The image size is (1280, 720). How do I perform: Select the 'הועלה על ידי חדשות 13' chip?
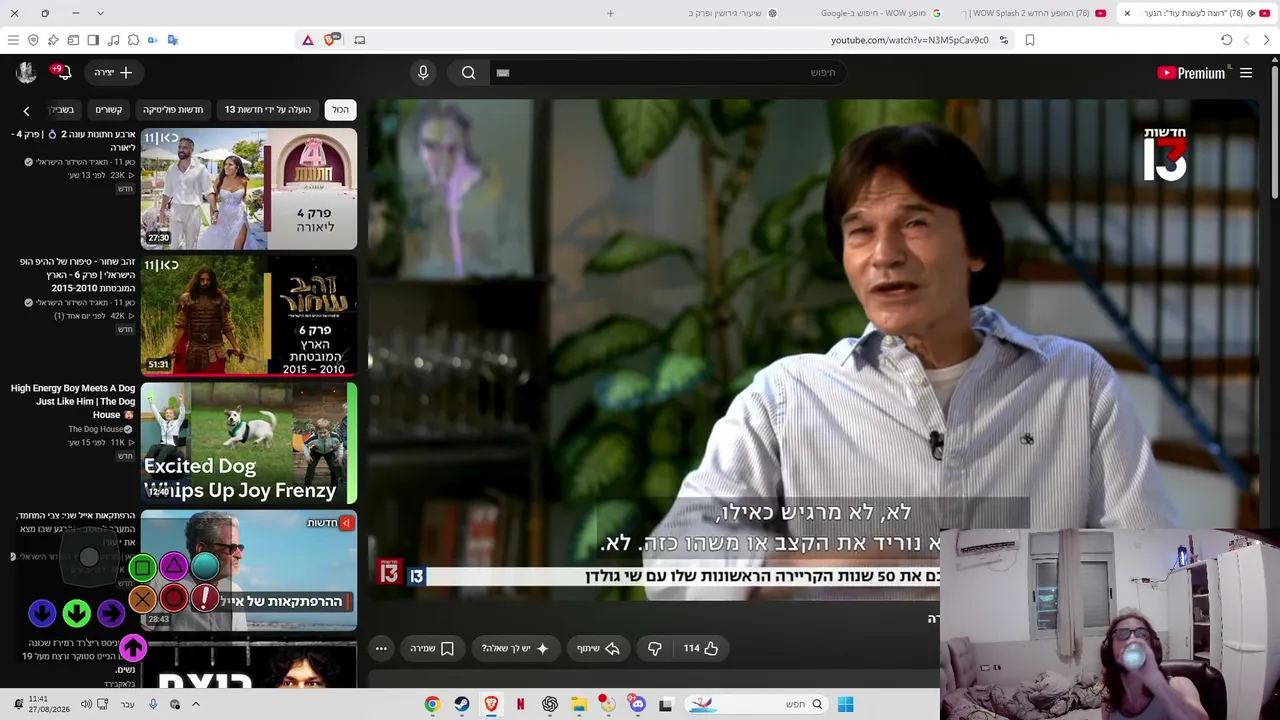pos(268,110)
